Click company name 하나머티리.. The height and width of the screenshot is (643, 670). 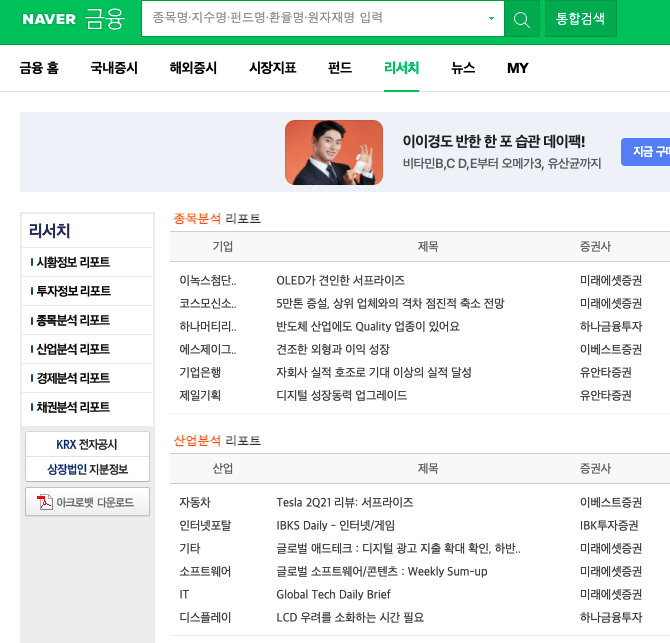click(208, 327)
